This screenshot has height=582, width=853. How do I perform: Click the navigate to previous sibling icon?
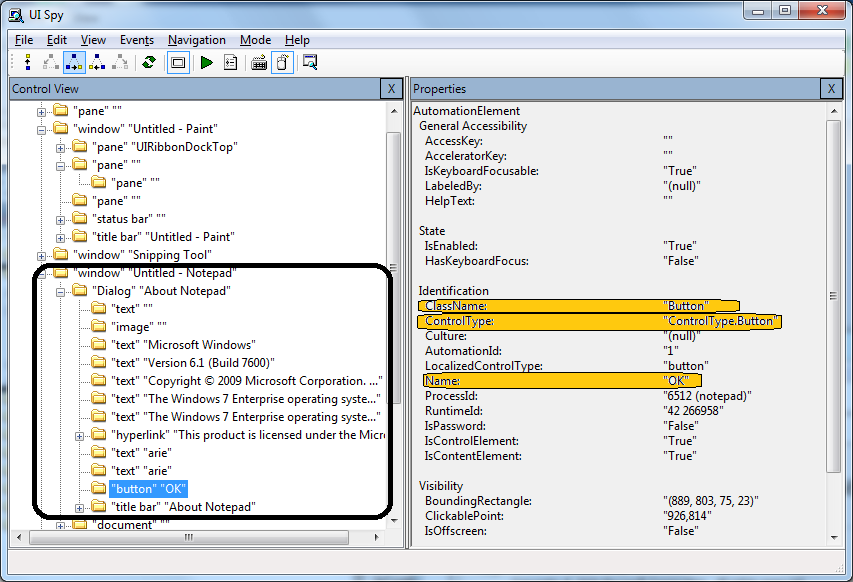pos(97,63)
